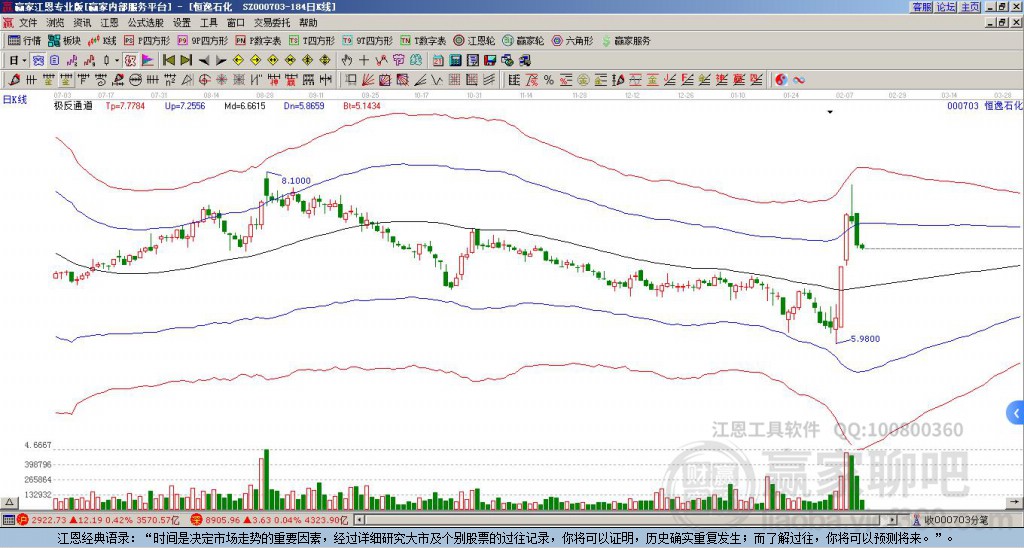Viewport: 1024px width, 548px height.
Task: Expand the blue side panel chevron
Action: click(1016, 413)
